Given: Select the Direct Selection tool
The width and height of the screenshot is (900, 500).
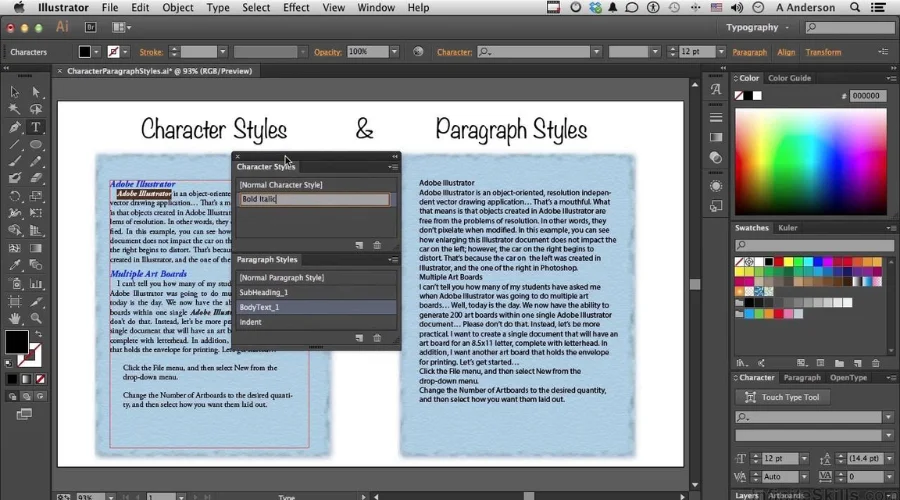Looking at the screenshot, I should coord(36,92).
